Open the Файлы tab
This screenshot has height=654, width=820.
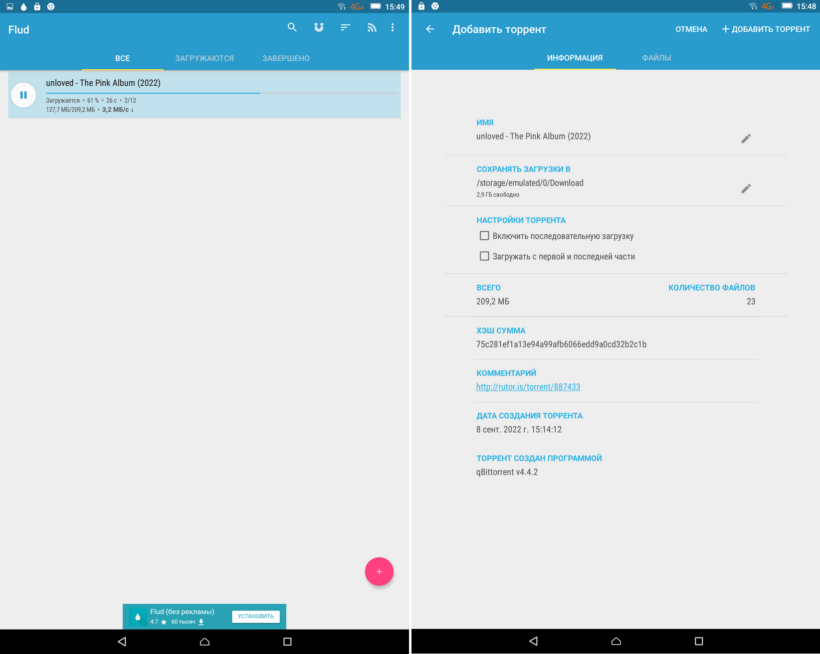pos(656,58)
